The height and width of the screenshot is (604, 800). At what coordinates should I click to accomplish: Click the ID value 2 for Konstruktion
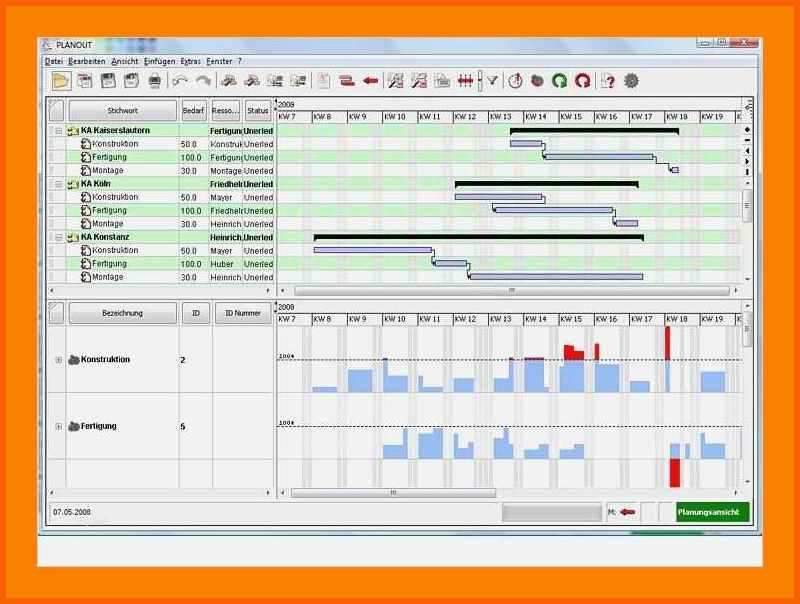[183, 360]
